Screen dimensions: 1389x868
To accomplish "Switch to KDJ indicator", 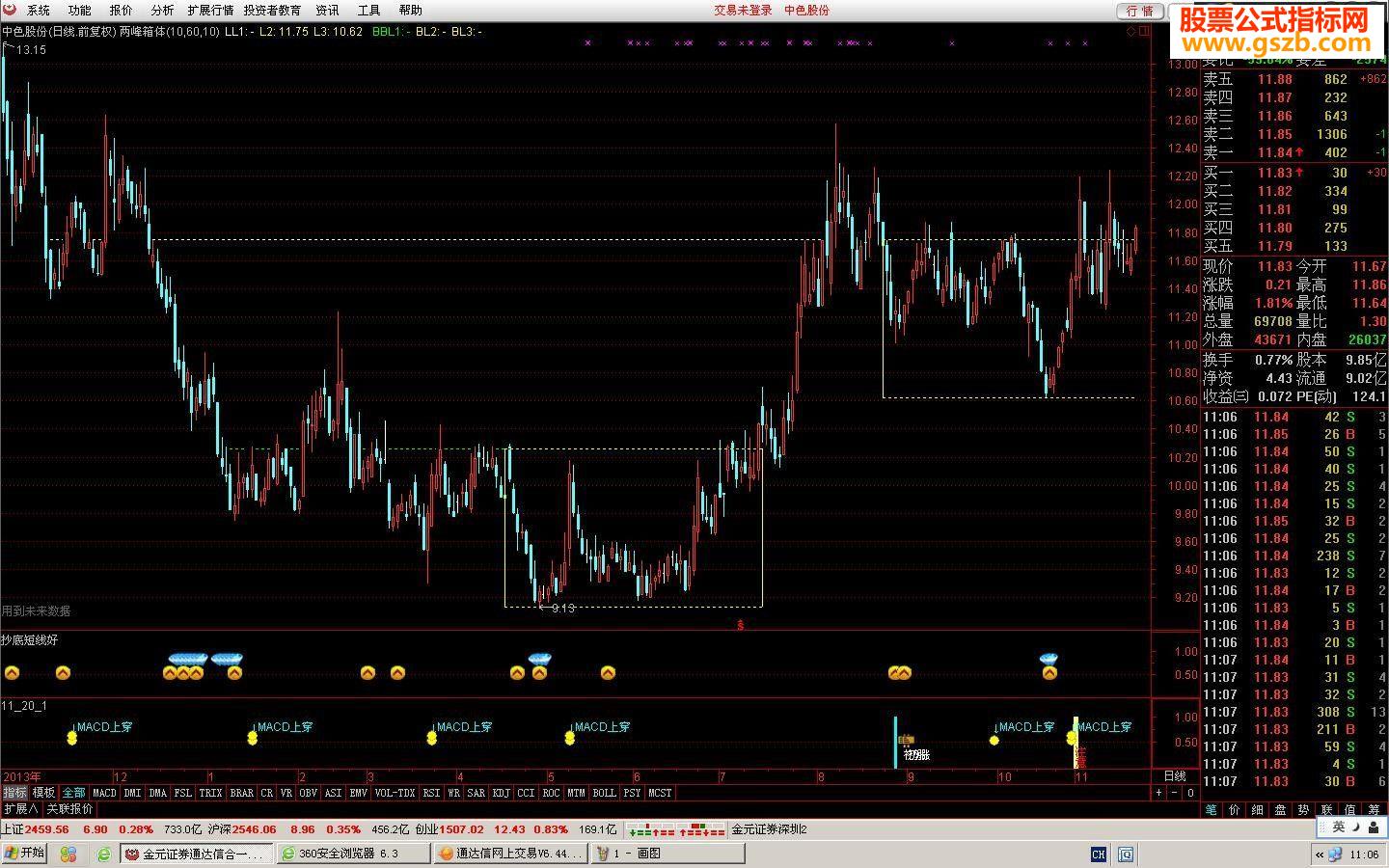I will point(501,793).
